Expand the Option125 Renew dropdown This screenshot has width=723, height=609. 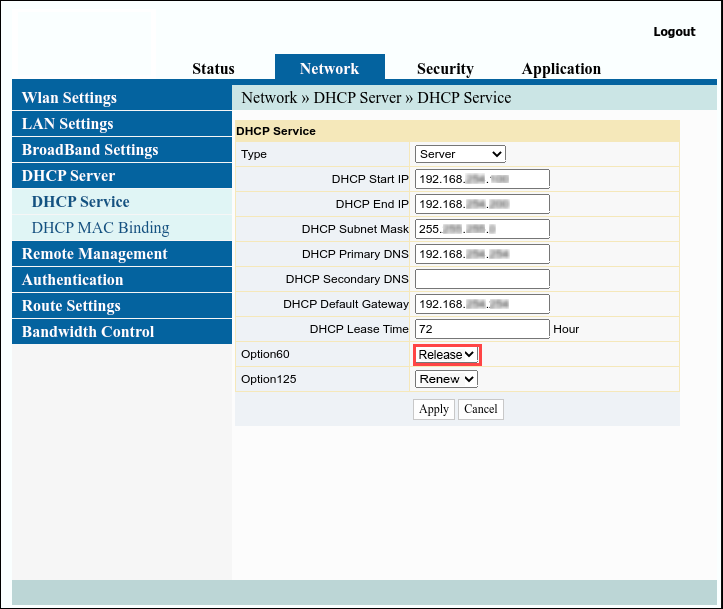pyautogui.click(x=446, y=379)
